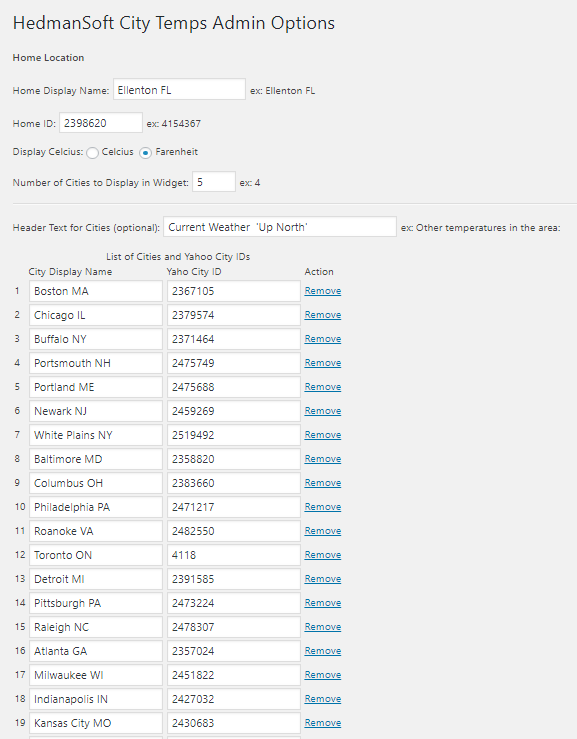Viewport: 577px width, 739px height.
Task: Edit the Raleigh NC name field
Action: (96, 628)
